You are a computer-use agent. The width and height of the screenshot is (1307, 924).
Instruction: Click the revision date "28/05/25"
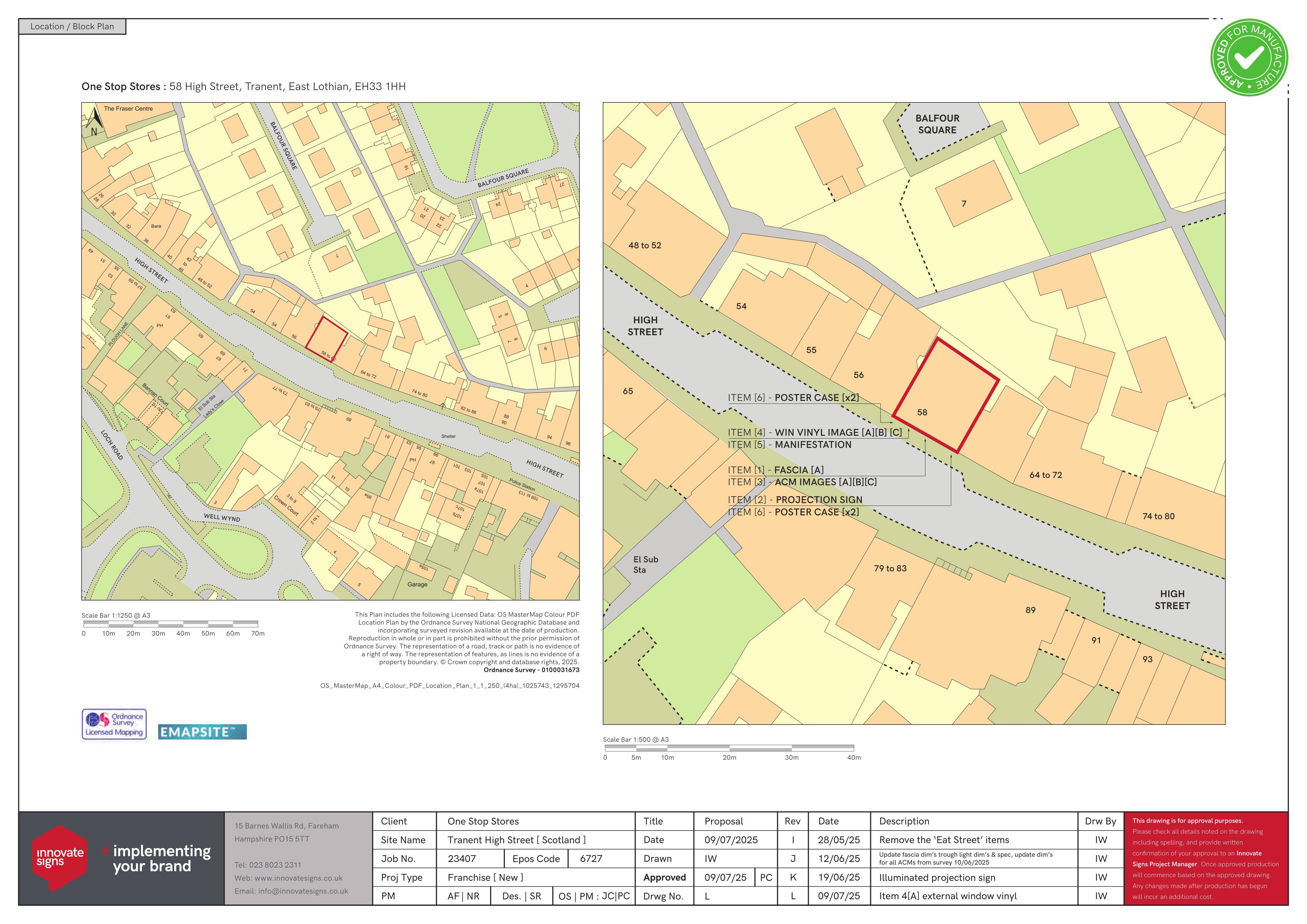pyautogui.click(x=839, y=840)
